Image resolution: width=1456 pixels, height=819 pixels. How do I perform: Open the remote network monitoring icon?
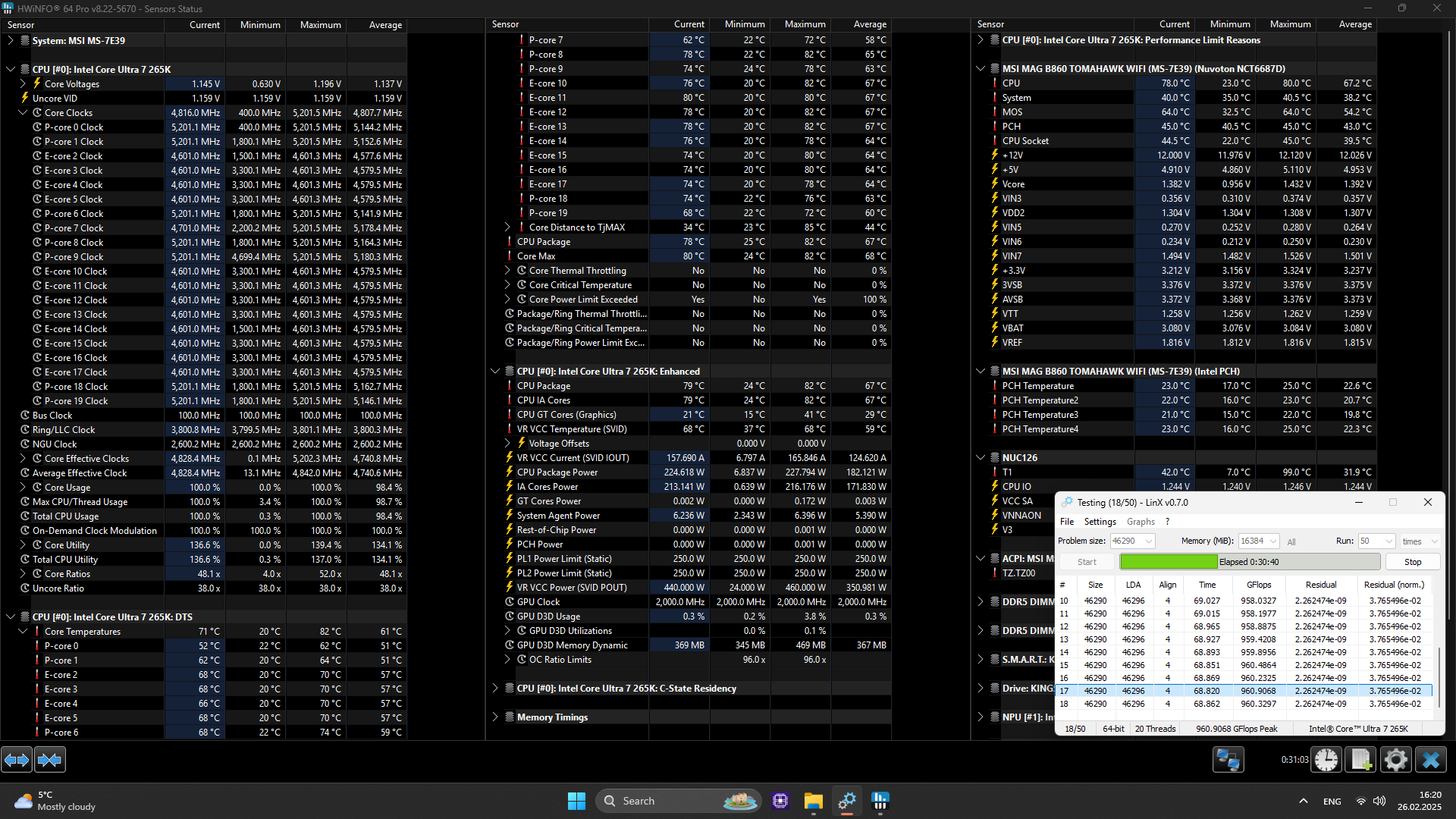coord(1228,759)
